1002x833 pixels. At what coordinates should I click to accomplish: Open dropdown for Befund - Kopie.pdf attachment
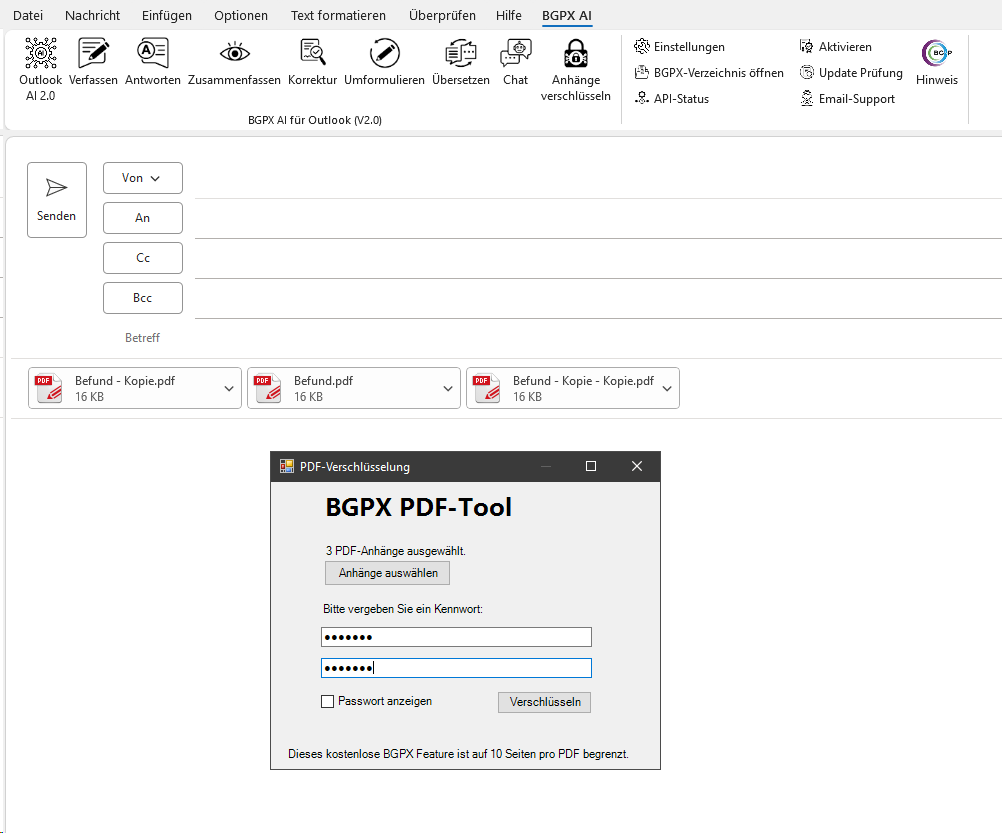pyautogui.click(x=229, y=389)
